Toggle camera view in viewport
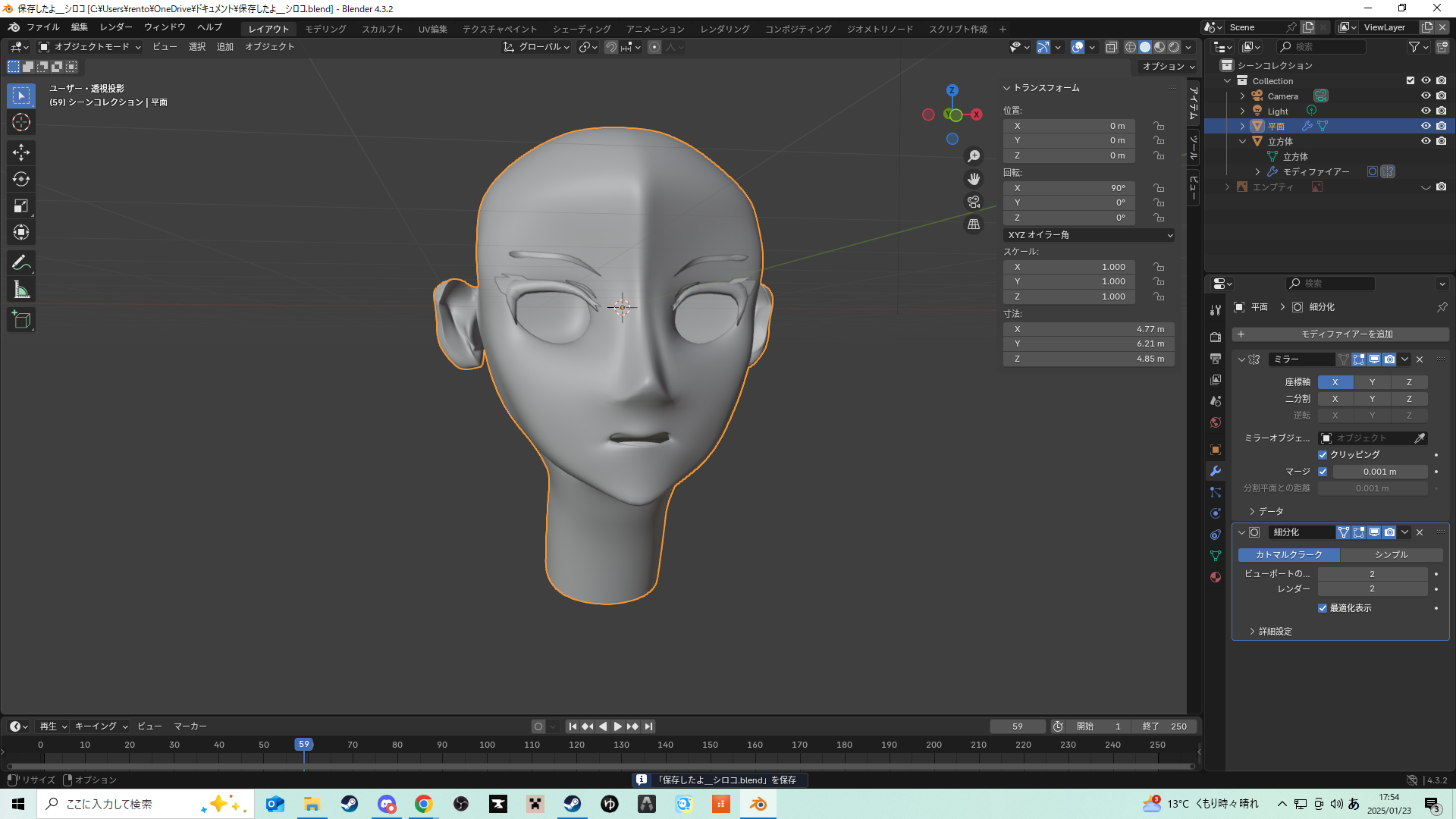Viewport: 1456px width, 819px height. (974, 202)
